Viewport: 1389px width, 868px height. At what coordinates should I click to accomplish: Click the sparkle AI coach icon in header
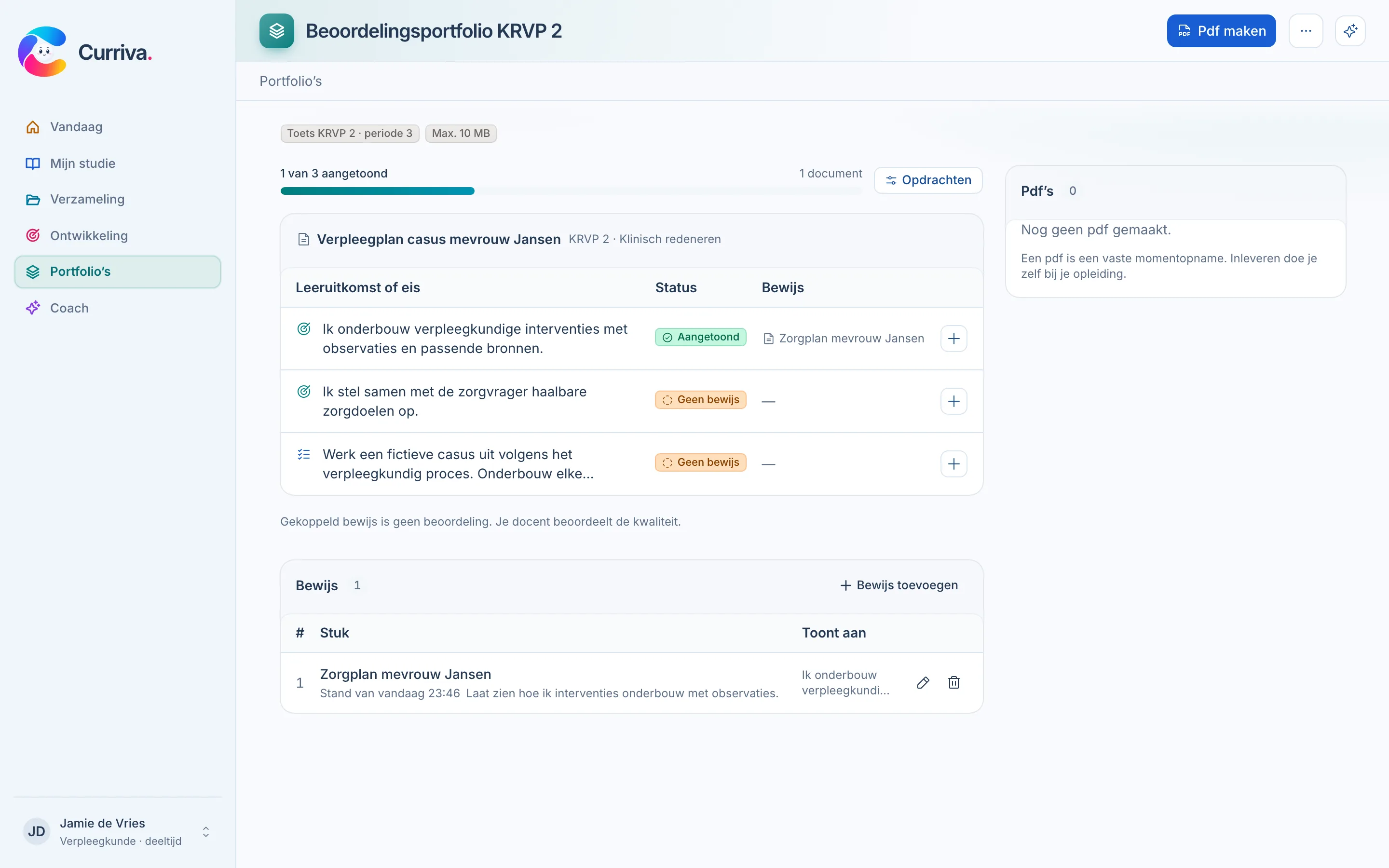point(1350,31)
